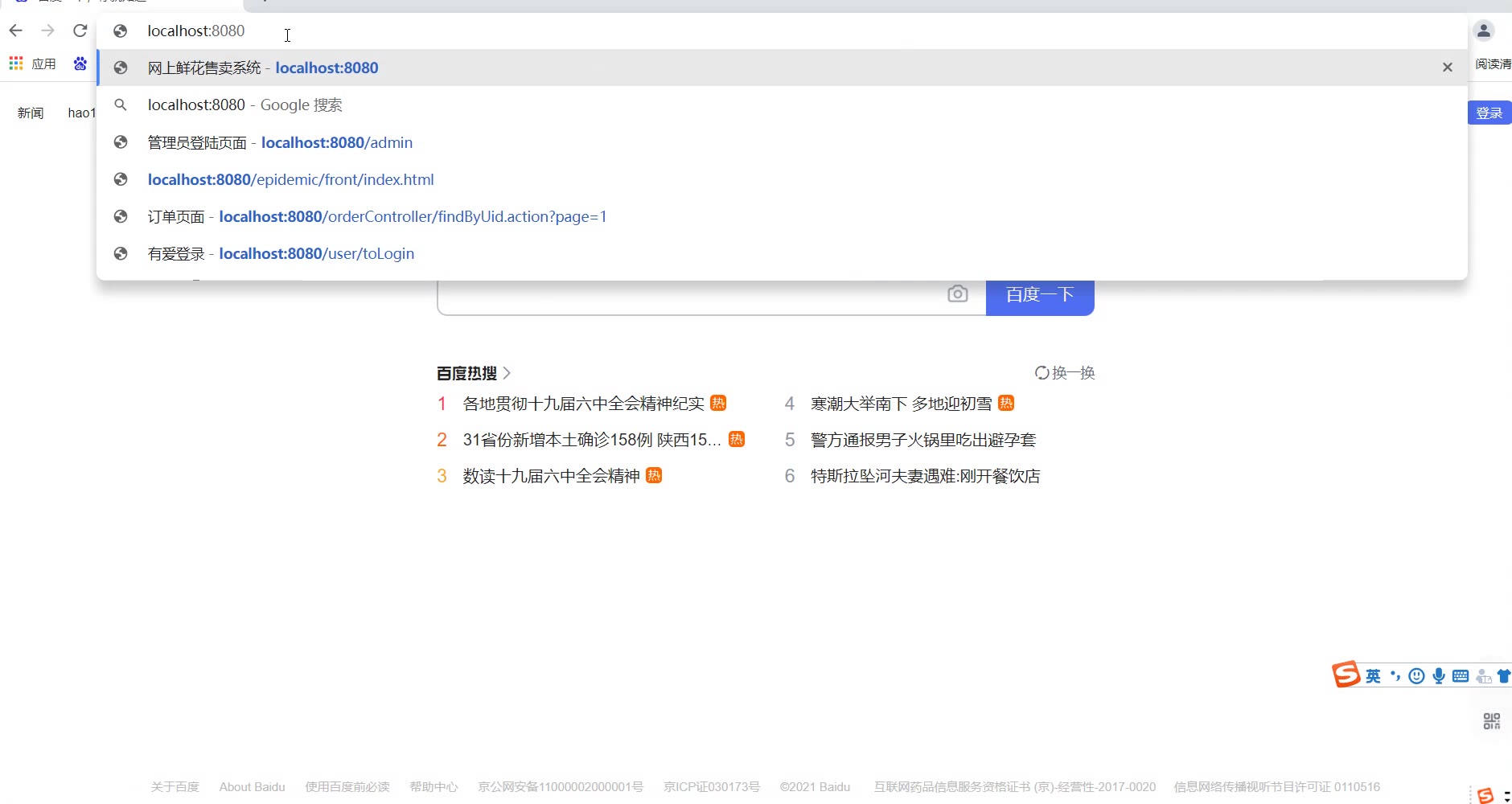1512x804 pixels.
Task: Open 帮助中心 footer link
Action: tap(433, 787)
